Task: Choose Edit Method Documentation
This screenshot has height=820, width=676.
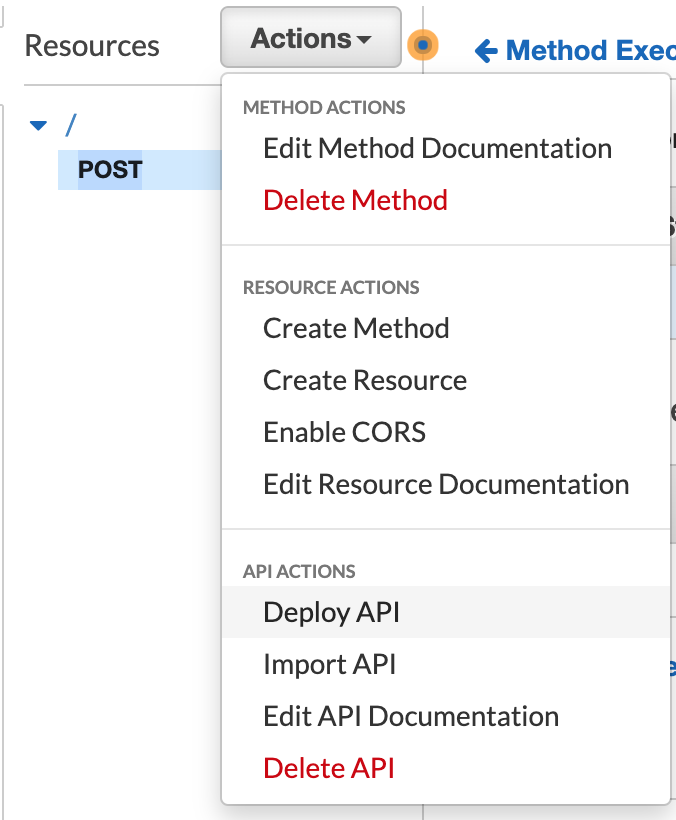Action: (x=437, y=149)
